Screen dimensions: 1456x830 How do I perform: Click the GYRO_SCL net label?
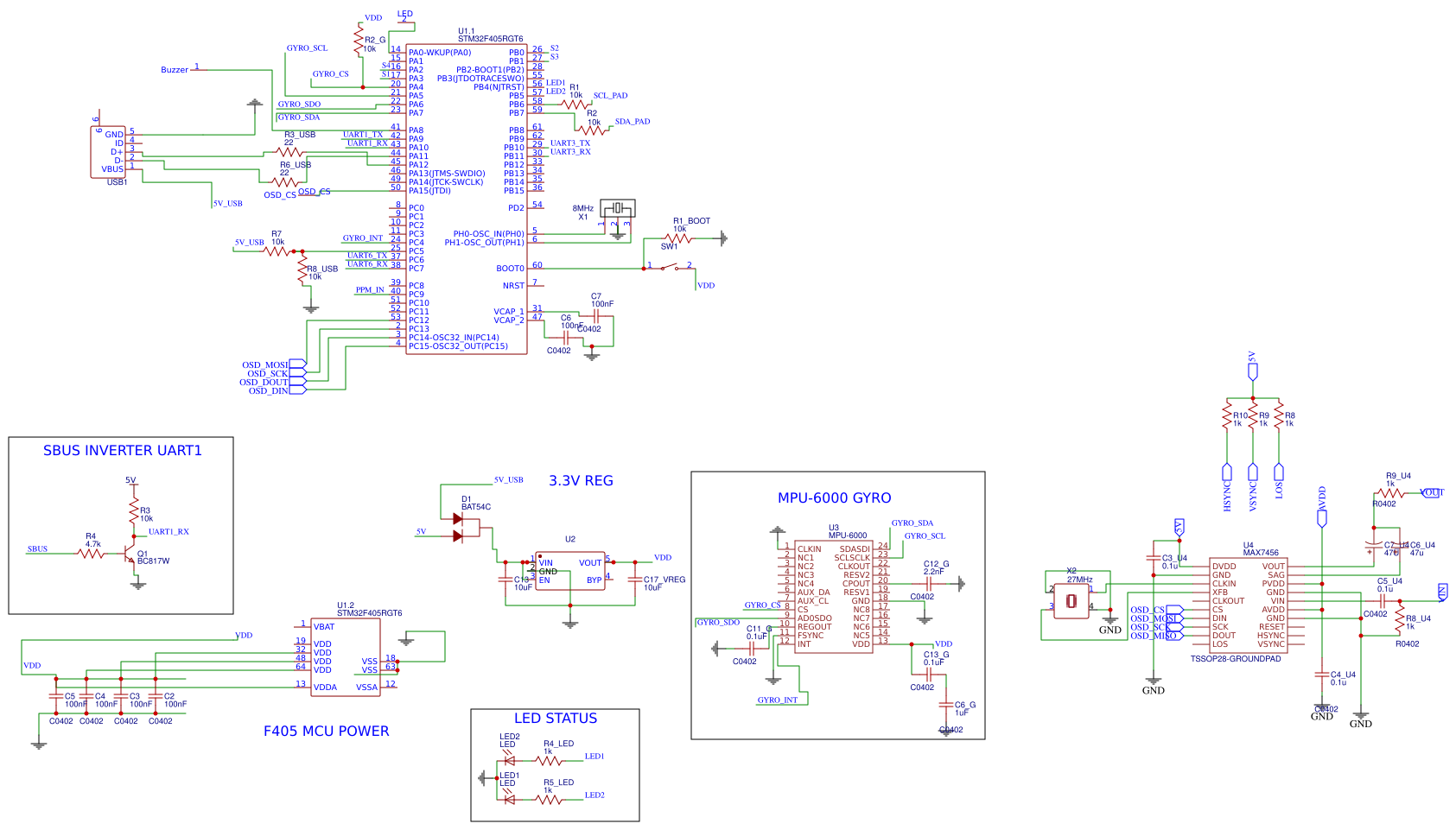307,48
